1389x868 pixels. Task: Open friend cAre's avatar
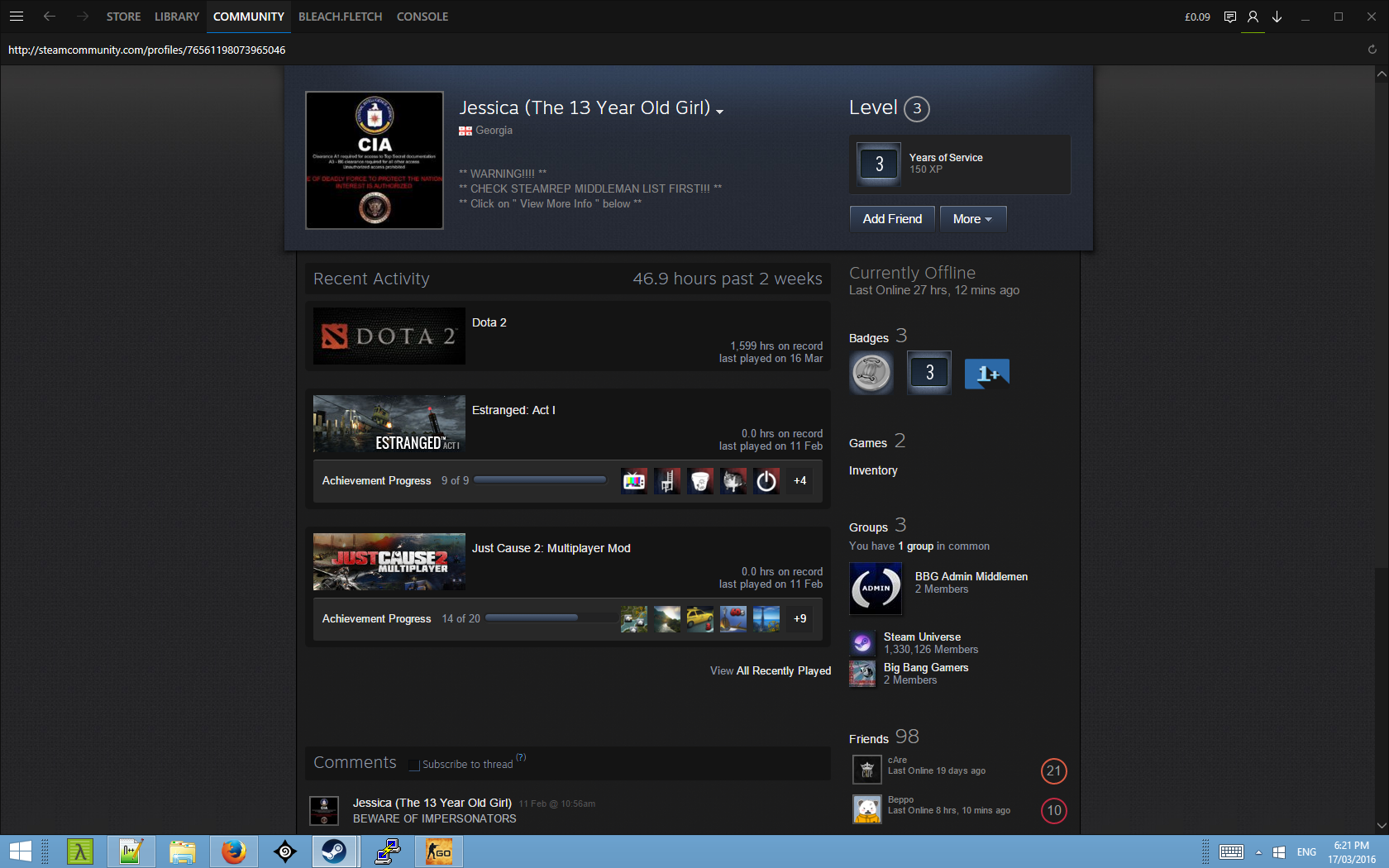(867, 770)
